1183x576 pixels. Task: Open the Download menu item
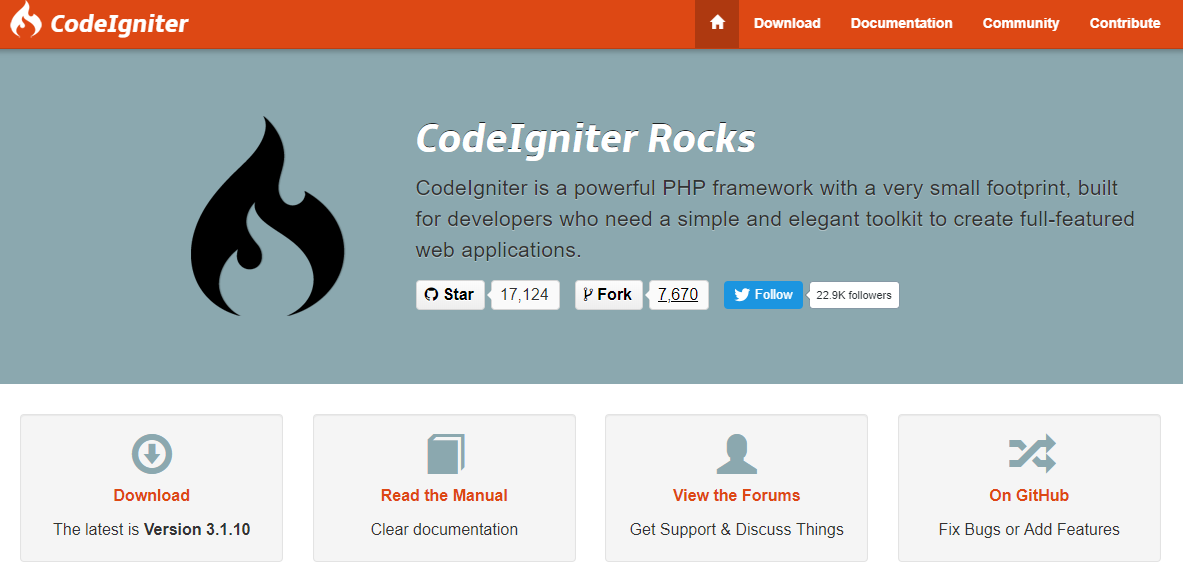787,23
